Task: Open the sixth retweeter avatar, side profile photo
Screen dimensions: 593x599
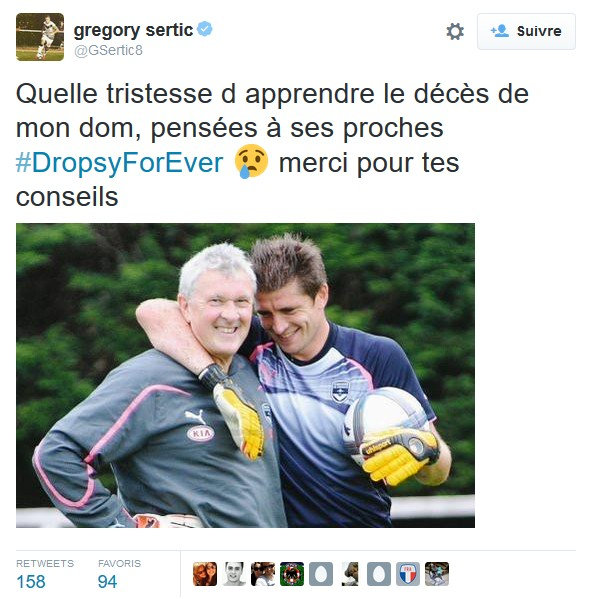Action: click(x=350, y=574)
